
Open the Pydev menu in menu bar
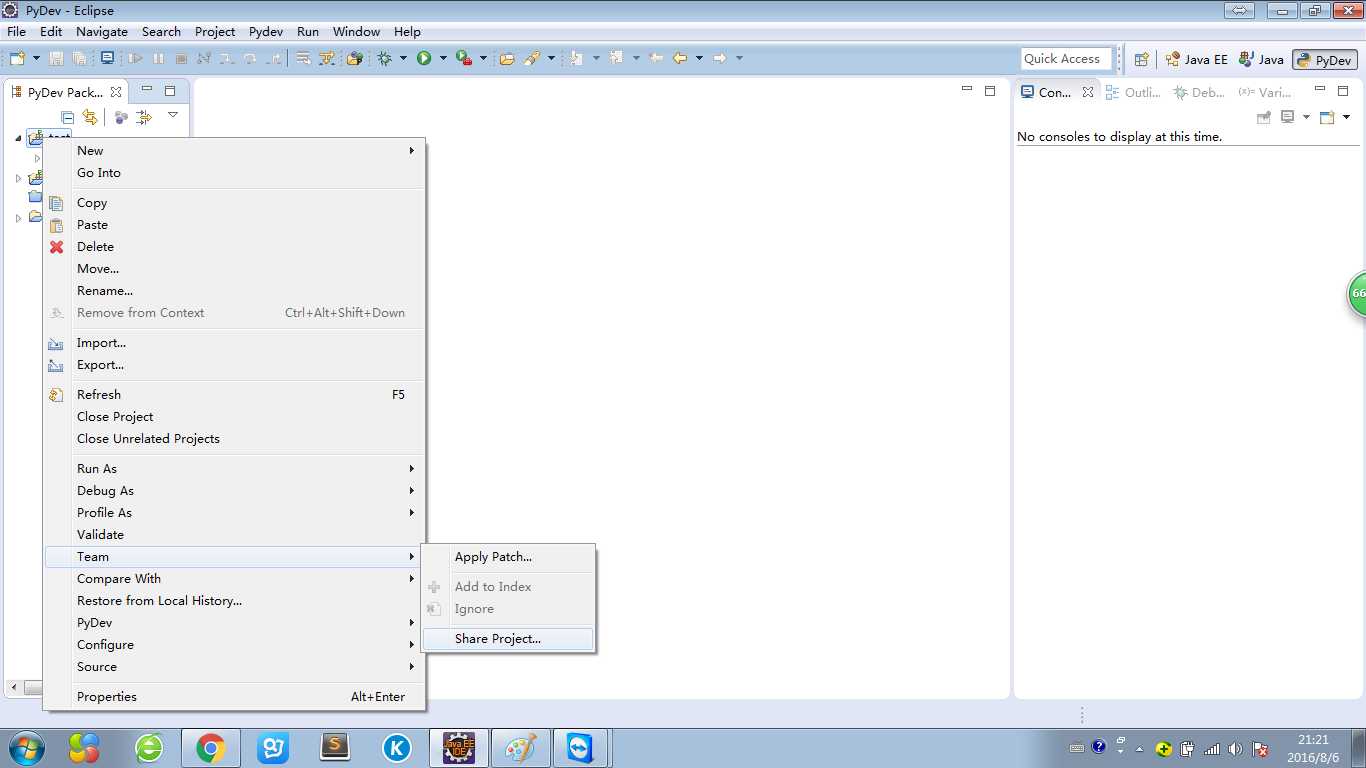point(266,32)
